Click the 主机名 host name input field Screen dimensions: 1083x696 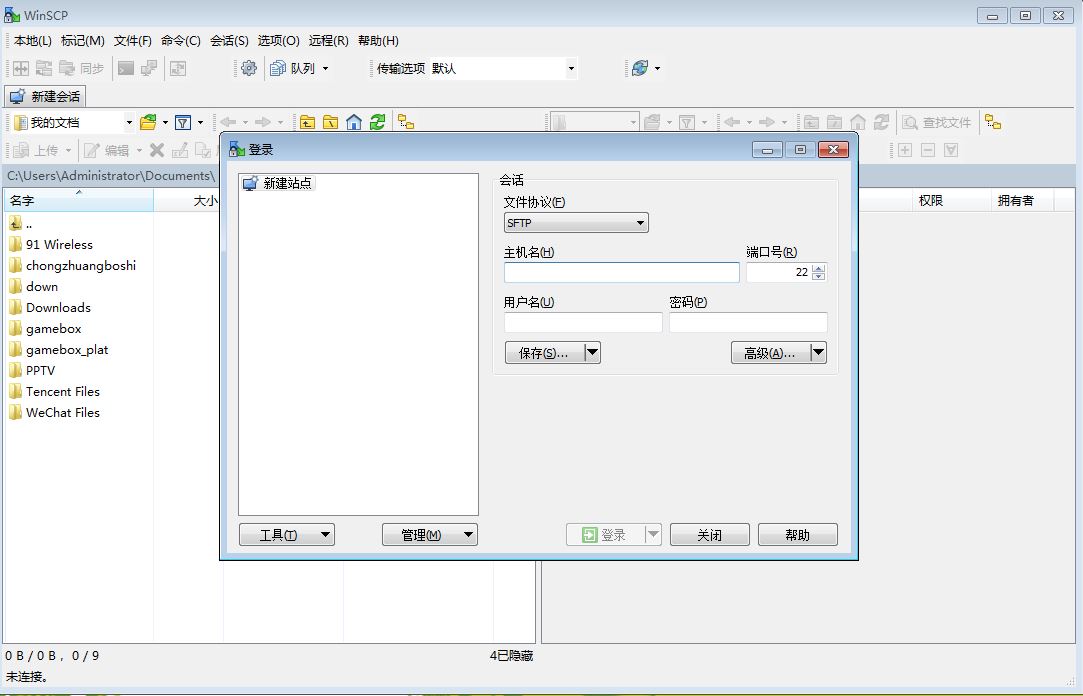(x=620, y=272)
